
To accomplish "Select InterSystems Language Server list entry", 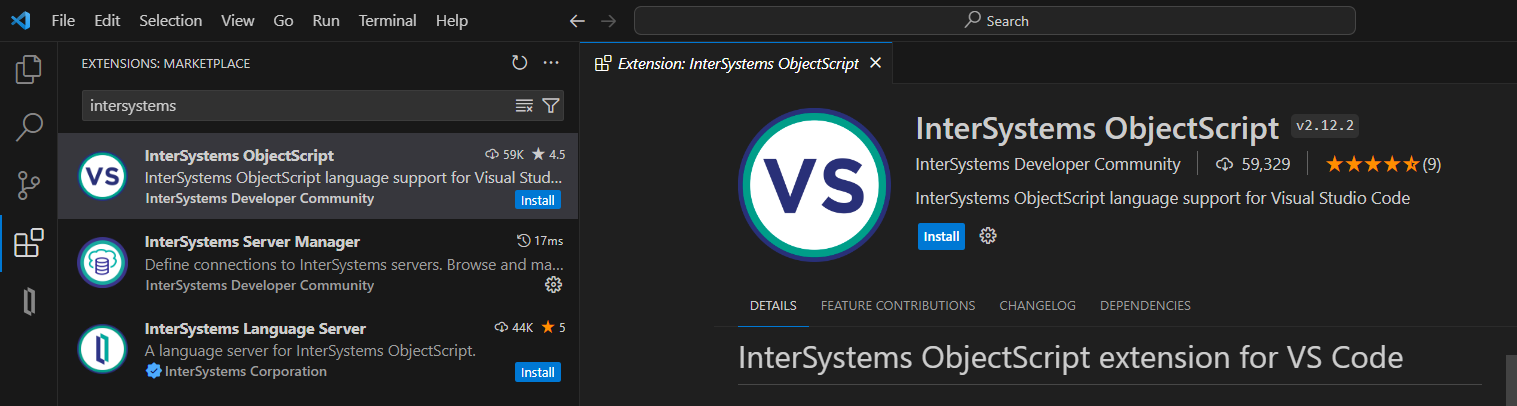I will (318, 349).
